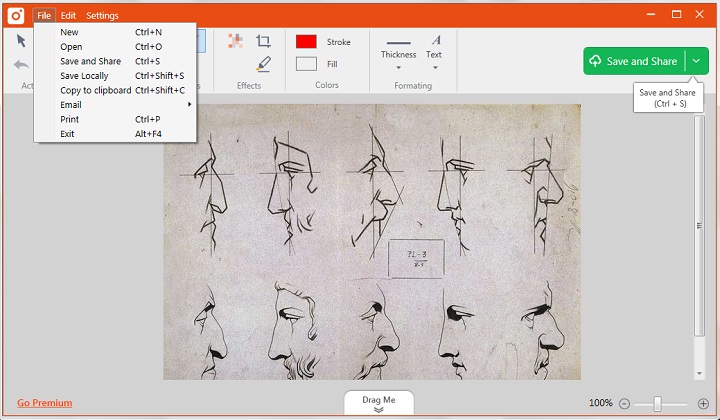Choose Save Locally from File menu
The height and width of the screenshot is (420, 720).
[115, 76]
